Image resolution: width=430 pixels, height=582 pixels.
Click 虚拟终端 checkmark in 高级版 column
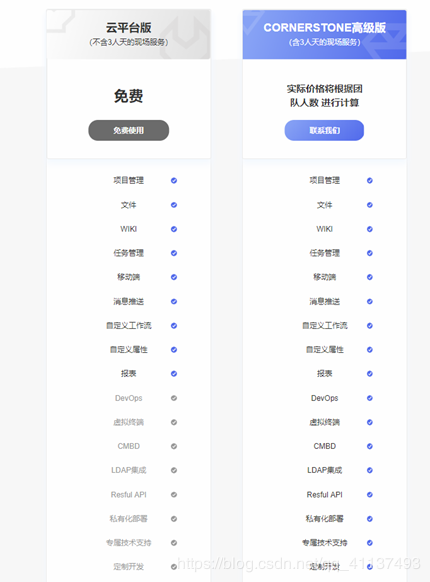click(369, 422)
